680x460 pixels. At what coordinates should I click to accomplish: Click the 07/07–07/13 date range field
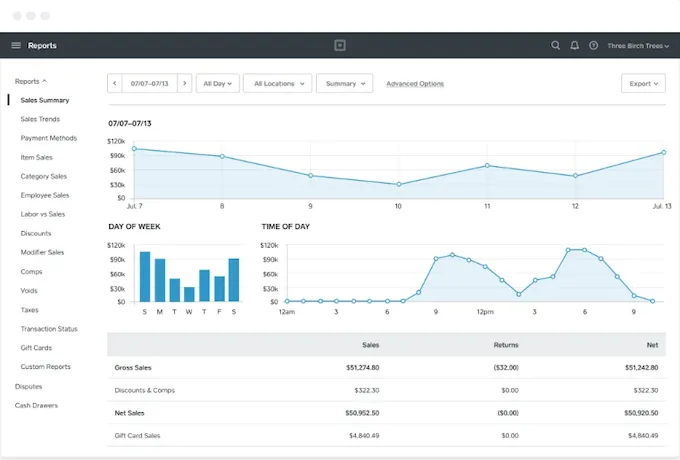click(150, 84)
